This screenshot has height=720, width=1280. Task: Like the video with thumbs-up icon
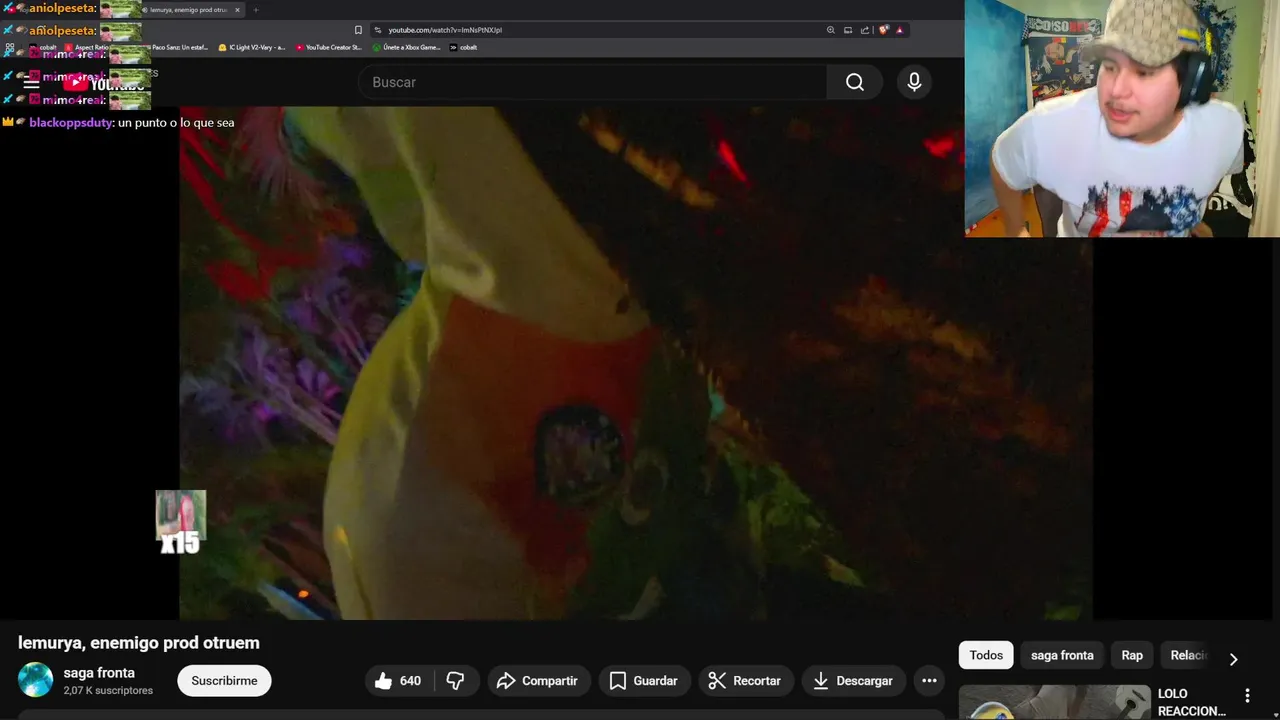tap(398, 681)
